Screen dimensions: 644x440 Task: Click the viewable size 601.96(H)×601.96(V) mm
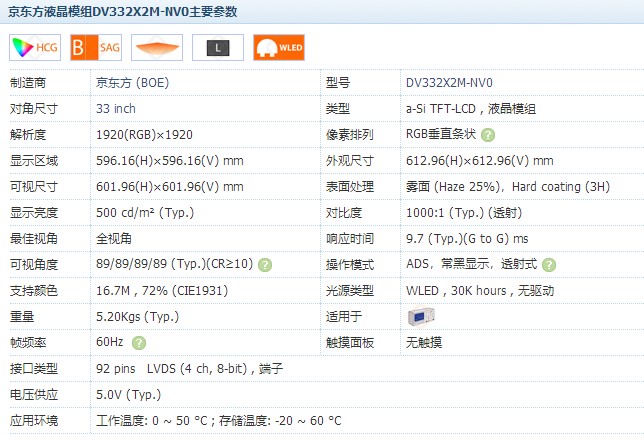pos(170,187)
